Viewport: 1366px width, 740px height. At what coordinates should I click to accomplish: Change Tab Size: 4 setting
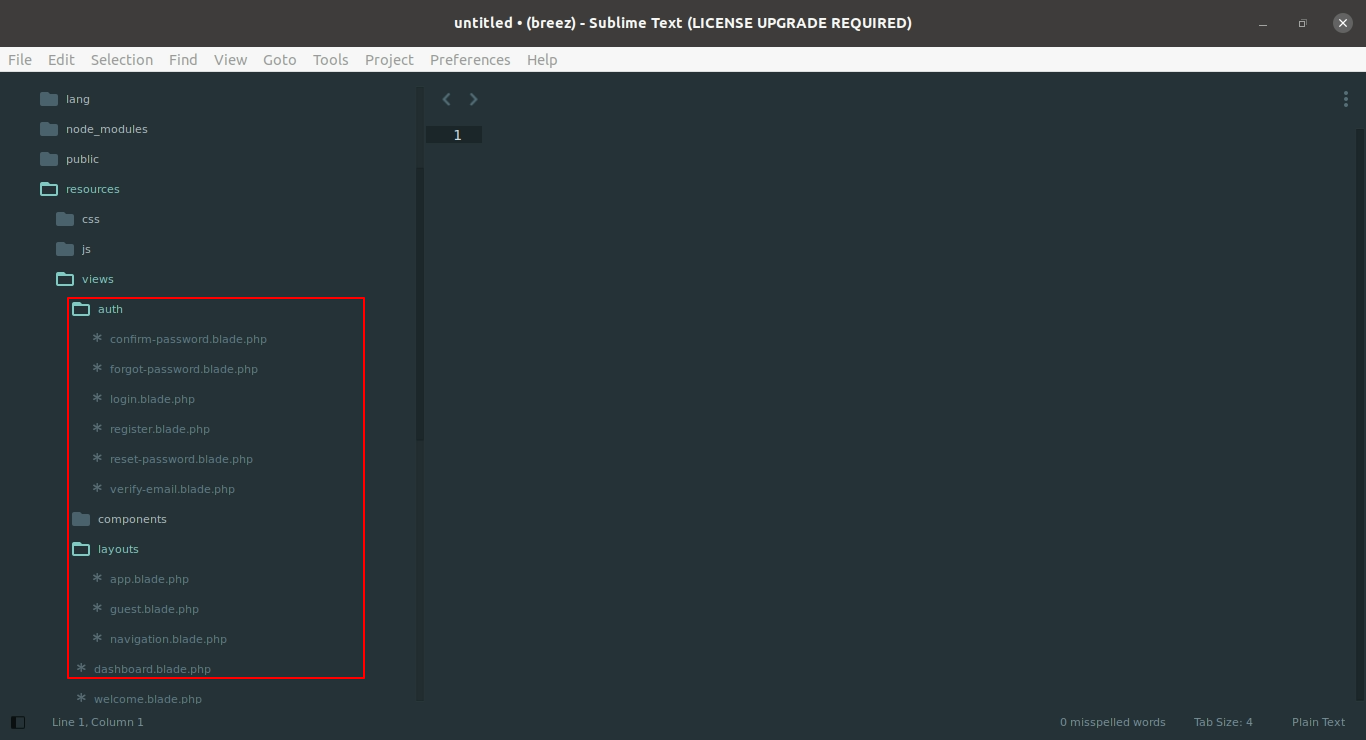(x=1222, y=722)
